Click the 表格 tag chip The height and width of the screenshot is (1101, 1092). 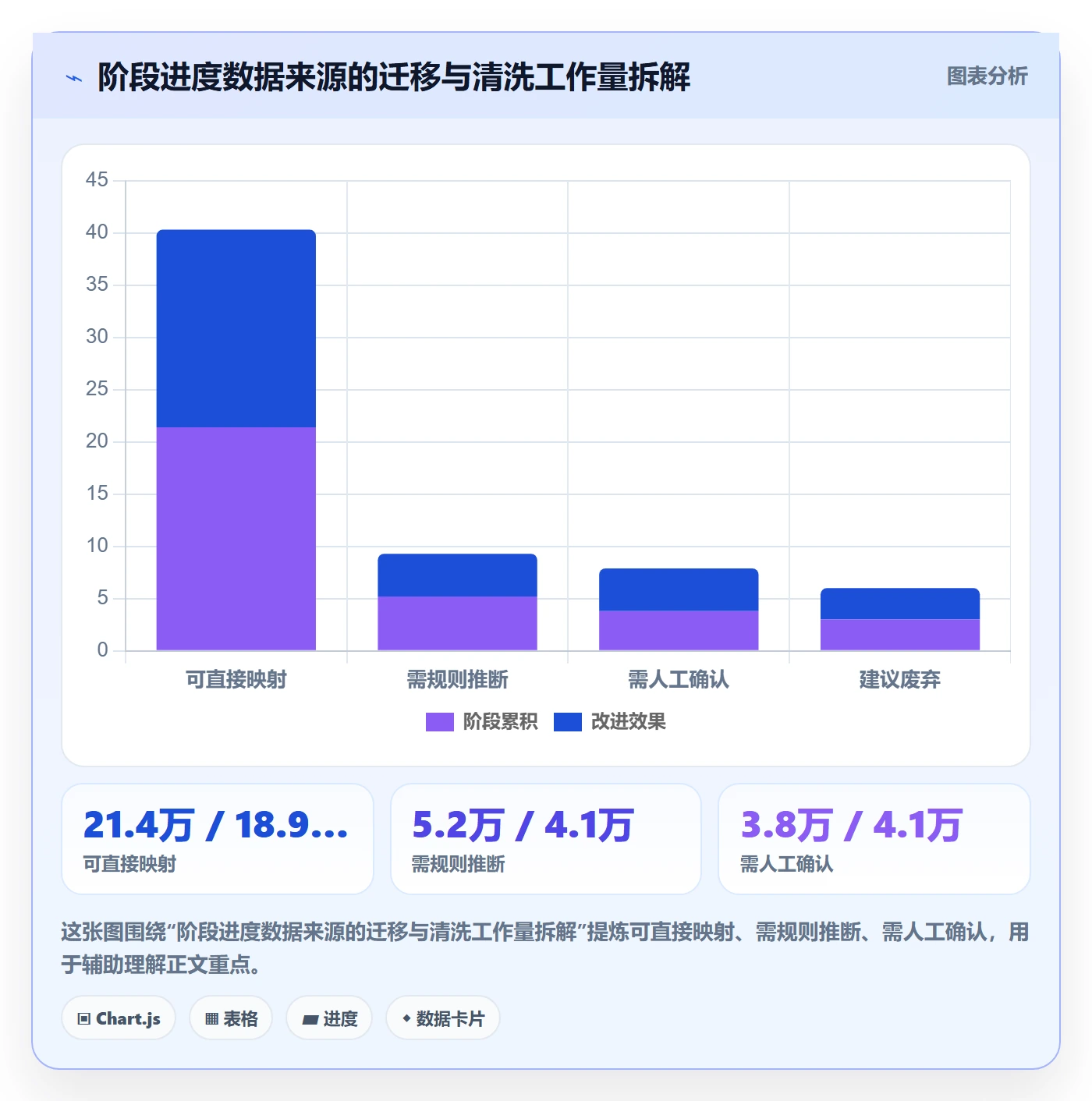[x=231, y=1018]
